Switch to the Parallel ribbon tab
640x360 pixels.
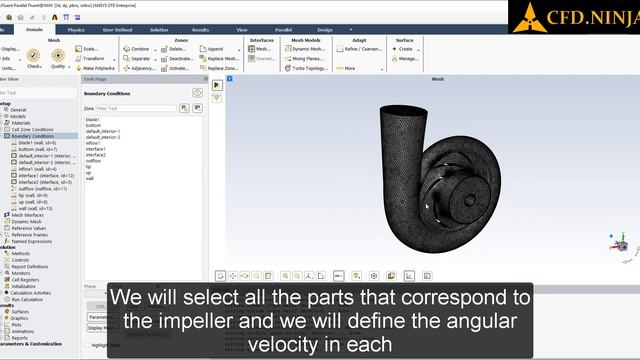point(283,30)
